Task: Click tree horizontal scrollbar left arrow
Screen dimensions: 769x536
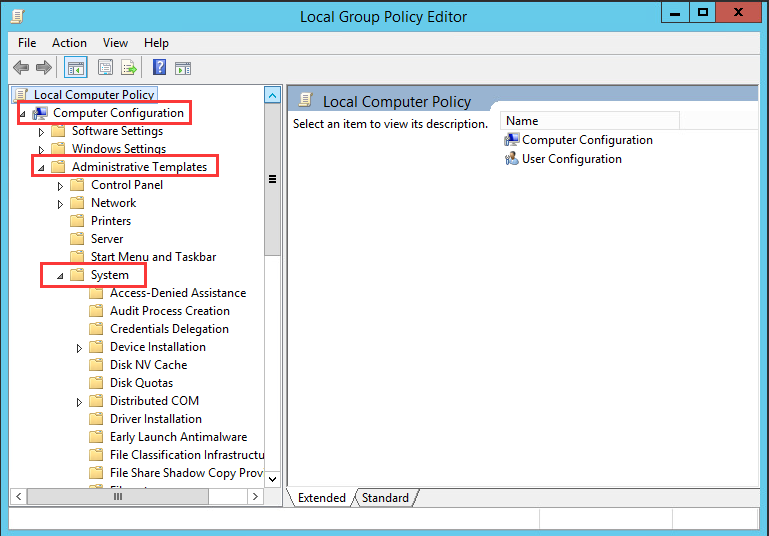Action: tap(18, 496)
